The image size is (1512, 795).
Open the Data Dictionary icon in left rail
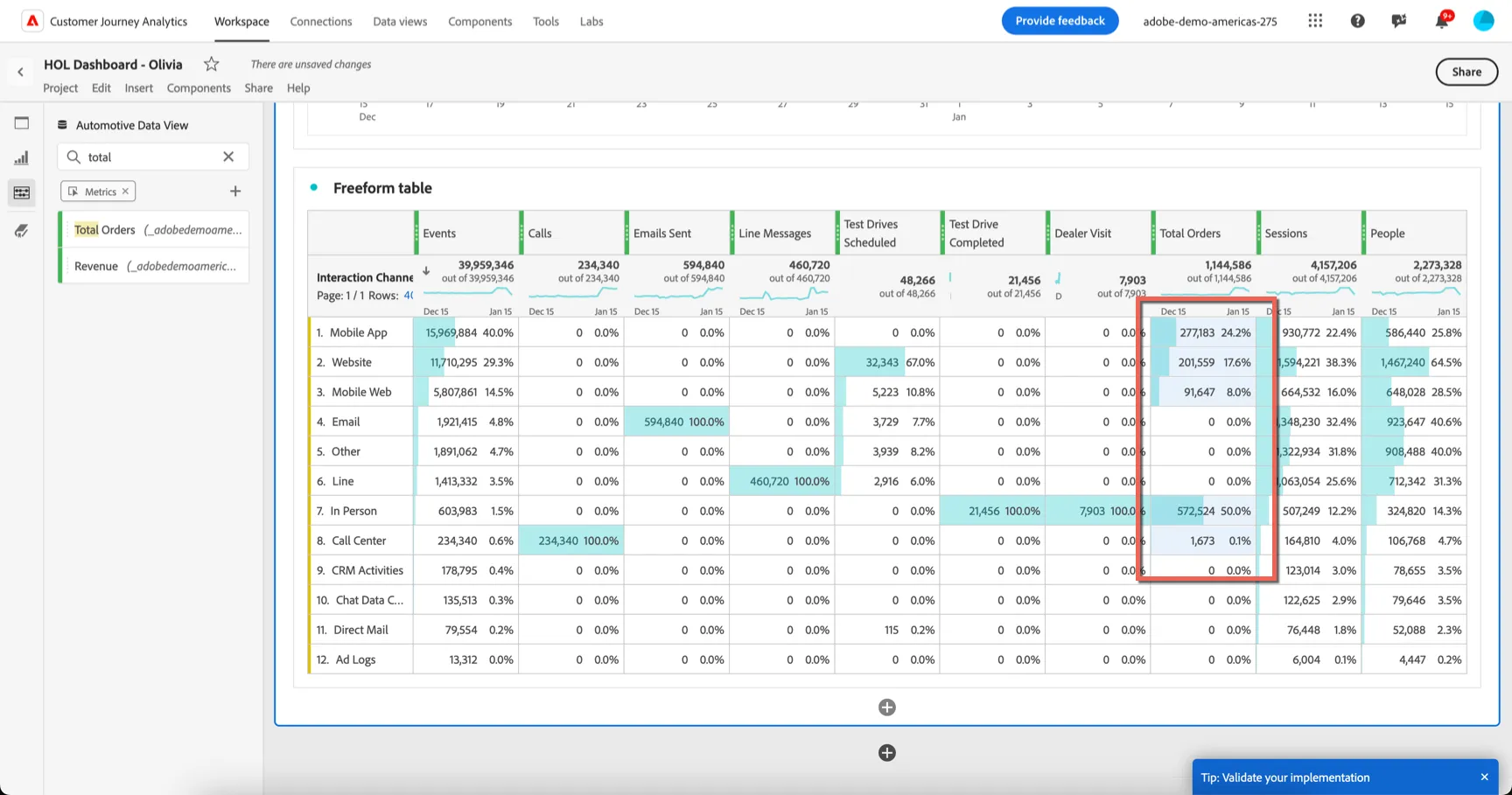22,231
